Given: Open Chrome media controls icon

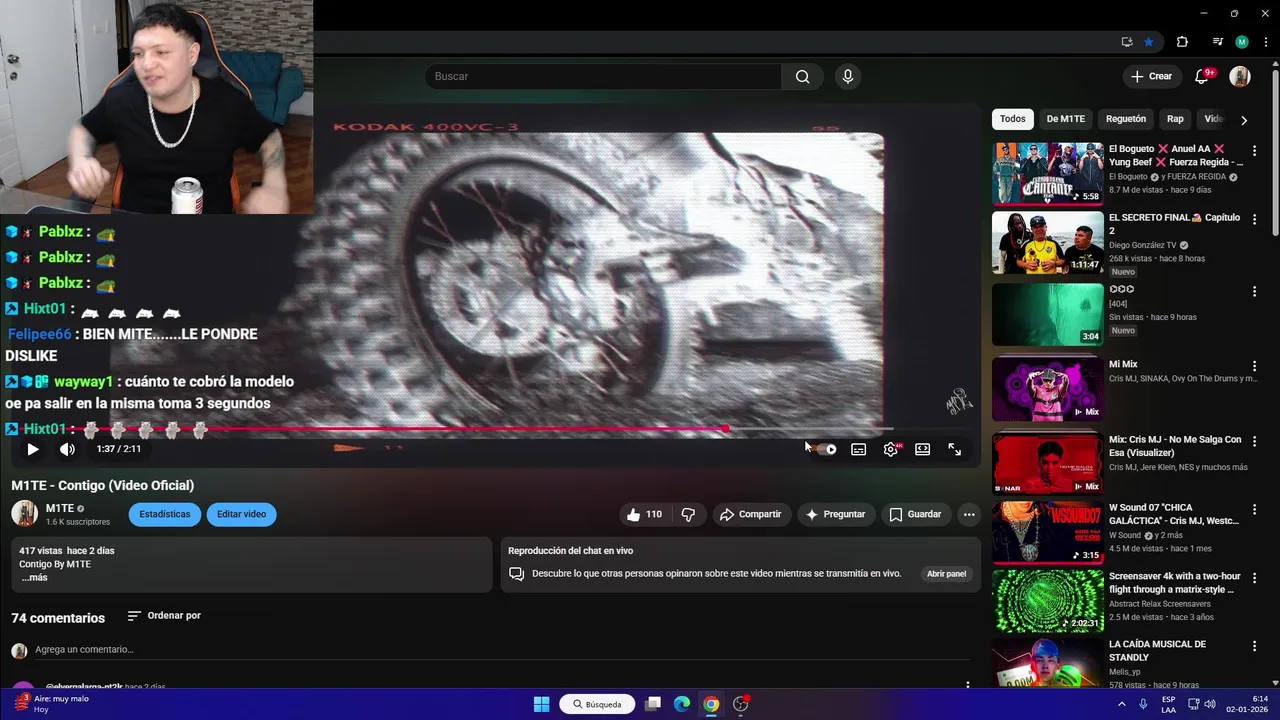Looking at the screenshot, I should click(1217, 42).
